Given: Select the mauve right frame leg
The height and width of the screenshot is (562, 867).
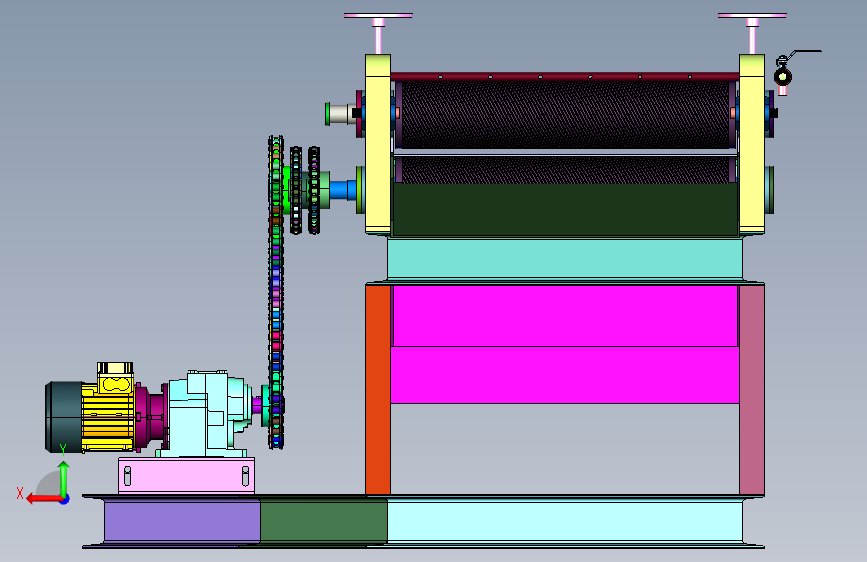Looking at the screenshot, I should pos(752,390).
